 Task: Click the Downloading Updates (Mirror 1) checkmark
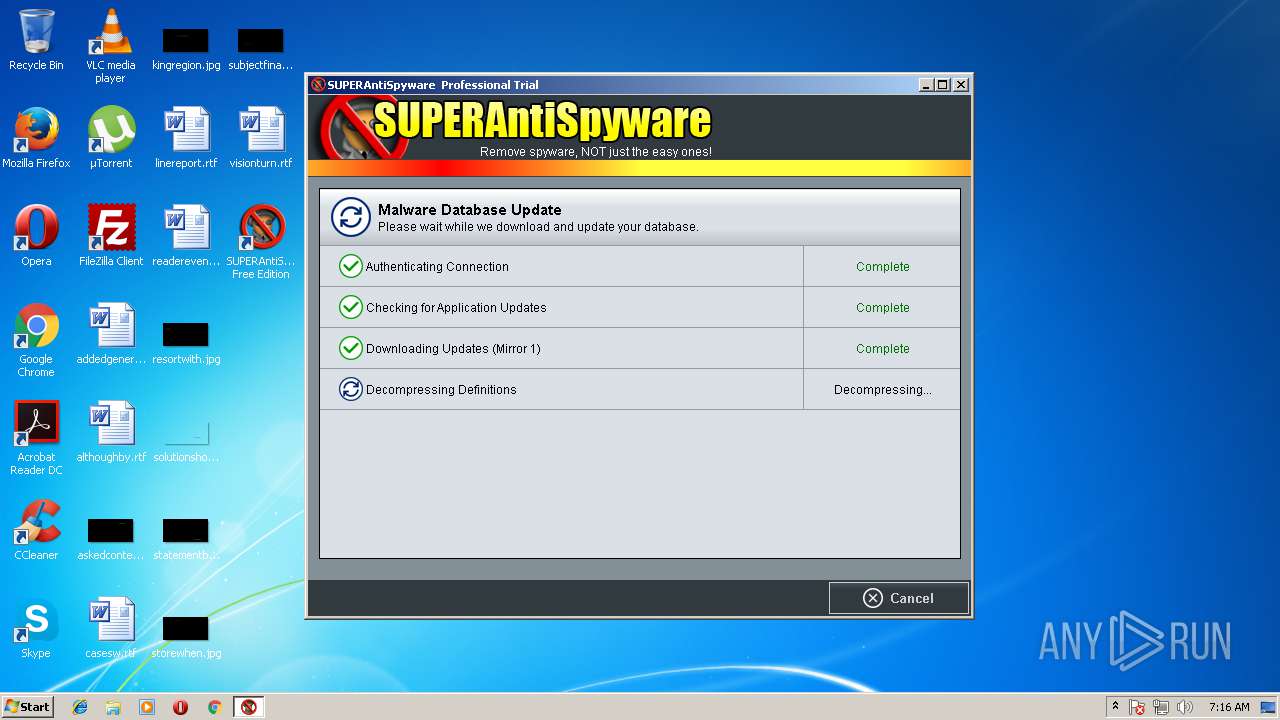350,349
